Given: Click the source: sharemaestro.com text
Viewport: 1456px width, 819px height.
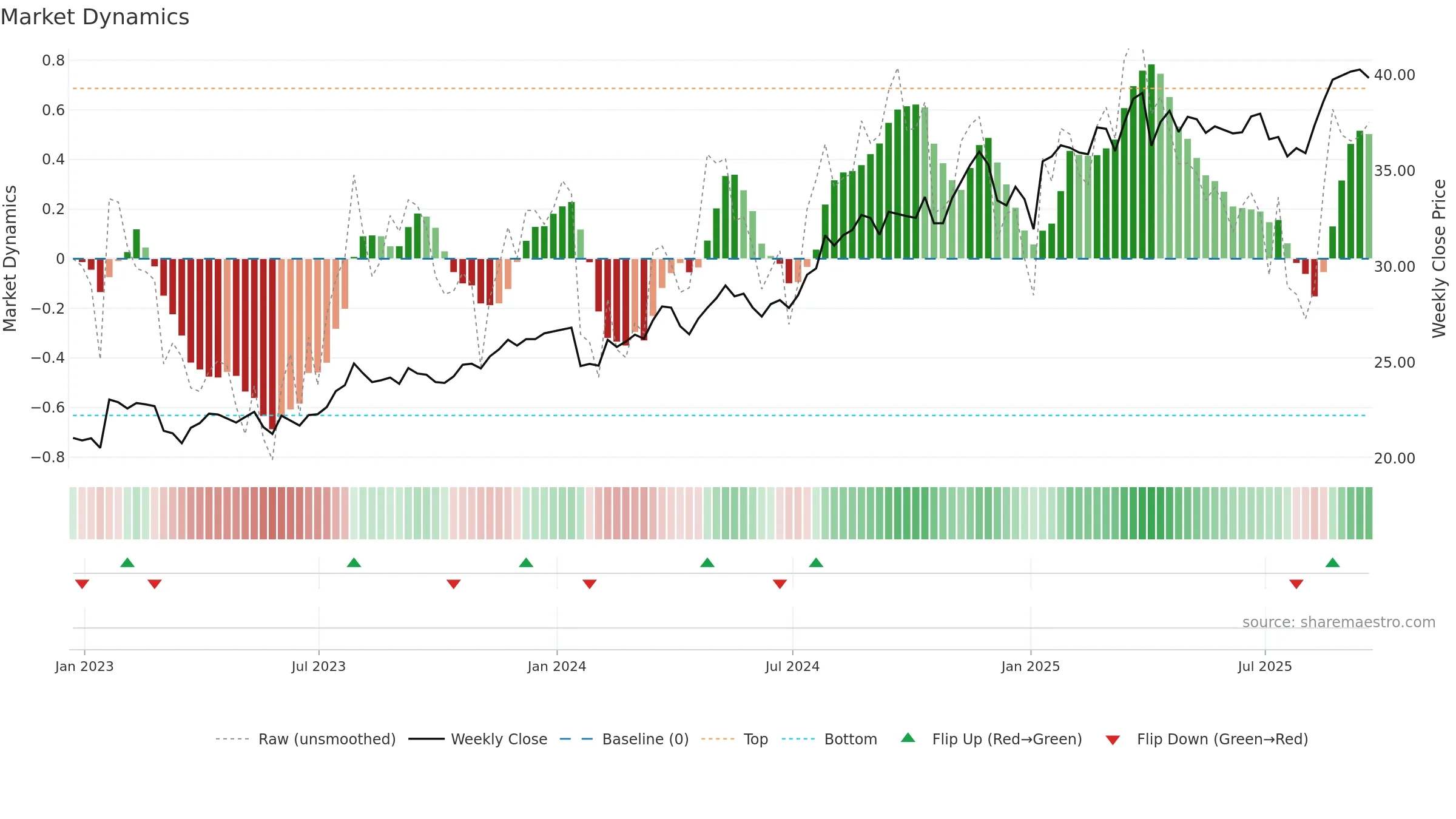Looking at the screenshot, I should (1338, 622).
